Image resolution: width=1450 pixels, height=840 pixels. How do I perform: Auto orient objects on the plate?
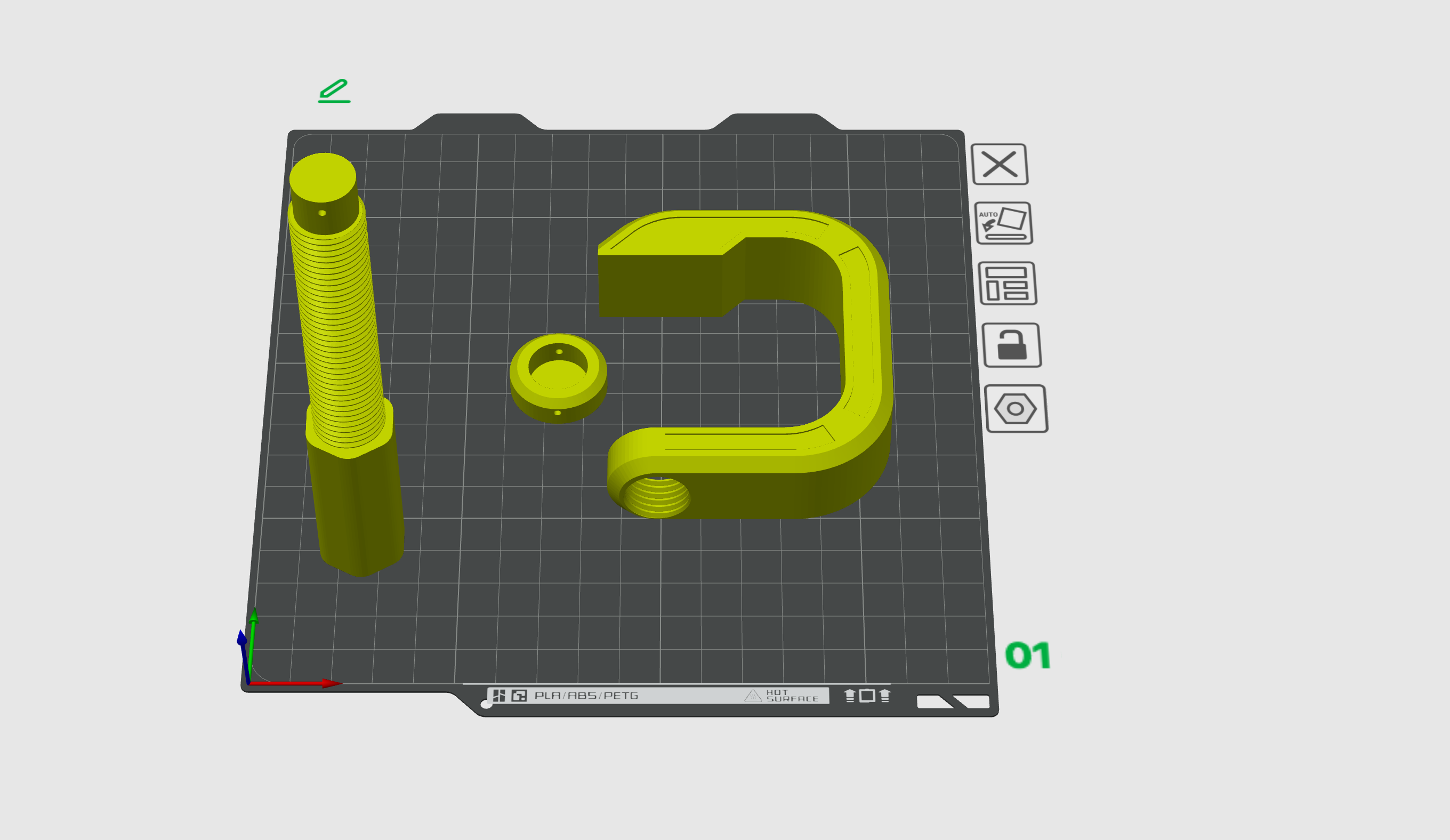[1004, 223]
